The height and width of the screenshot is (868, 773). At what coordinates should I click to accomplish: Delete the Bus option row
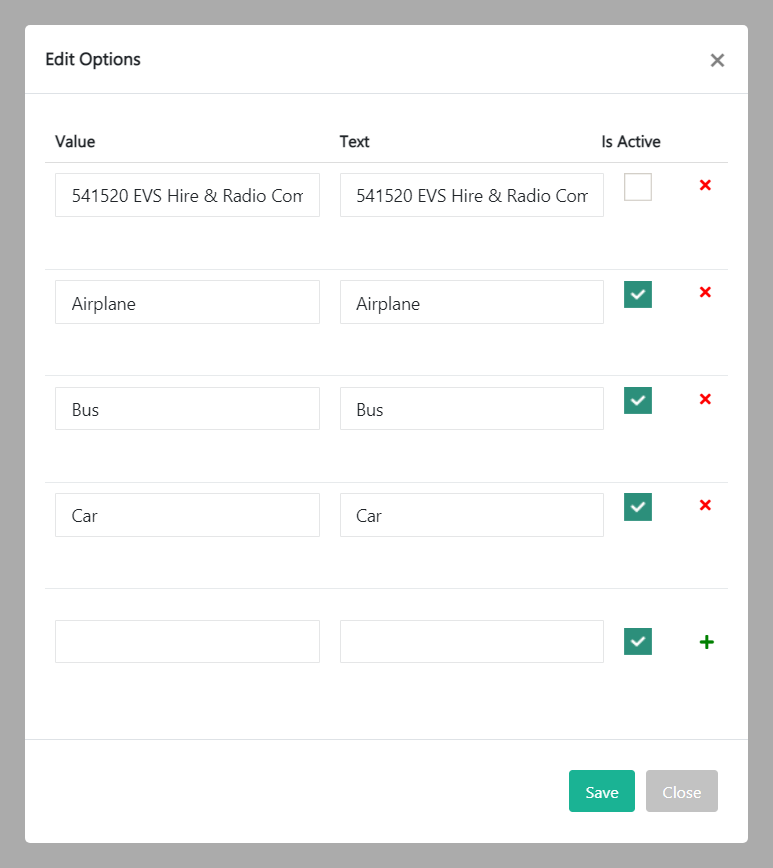(705, 399)
